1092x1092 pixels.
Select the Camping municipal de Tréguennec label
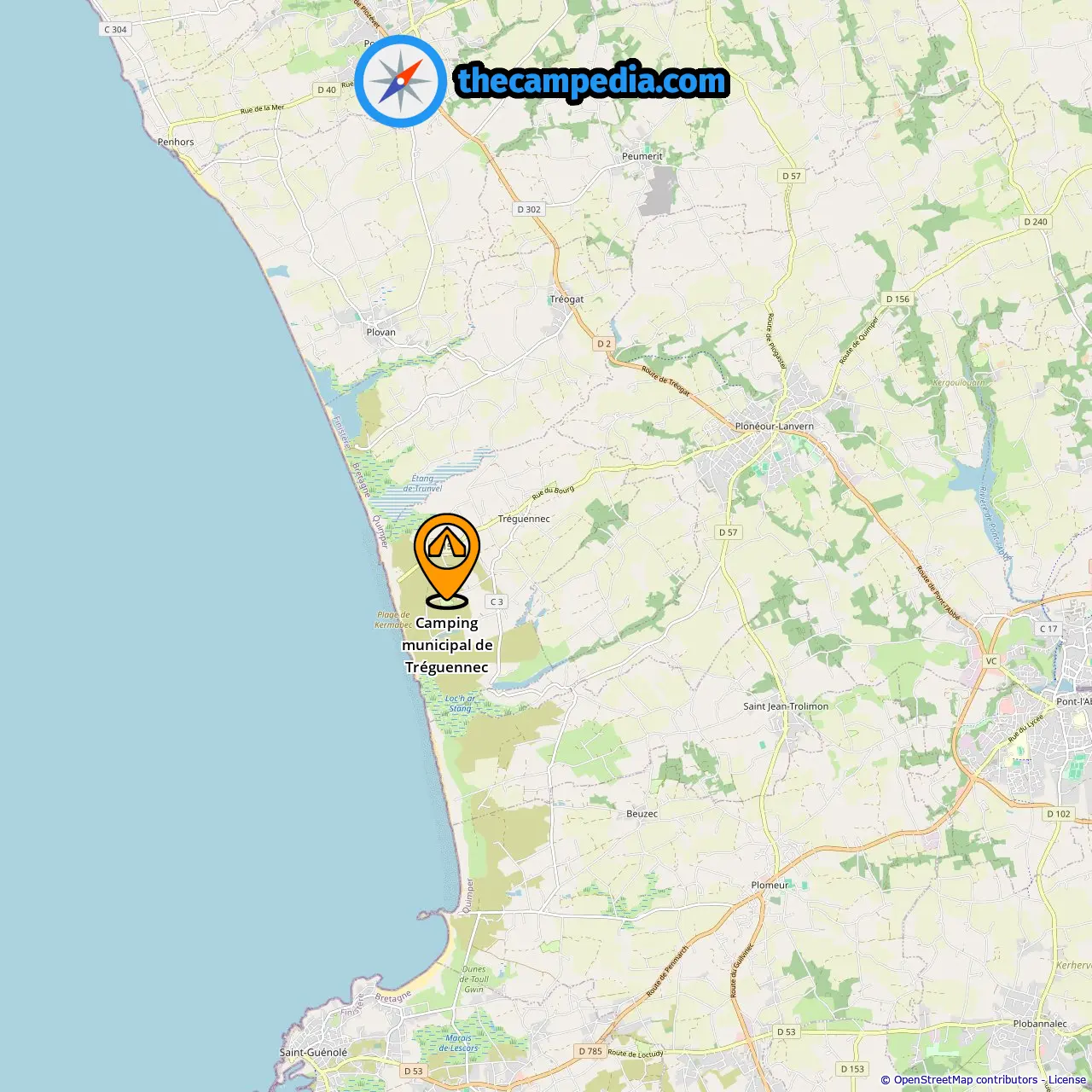coord(447,645)
